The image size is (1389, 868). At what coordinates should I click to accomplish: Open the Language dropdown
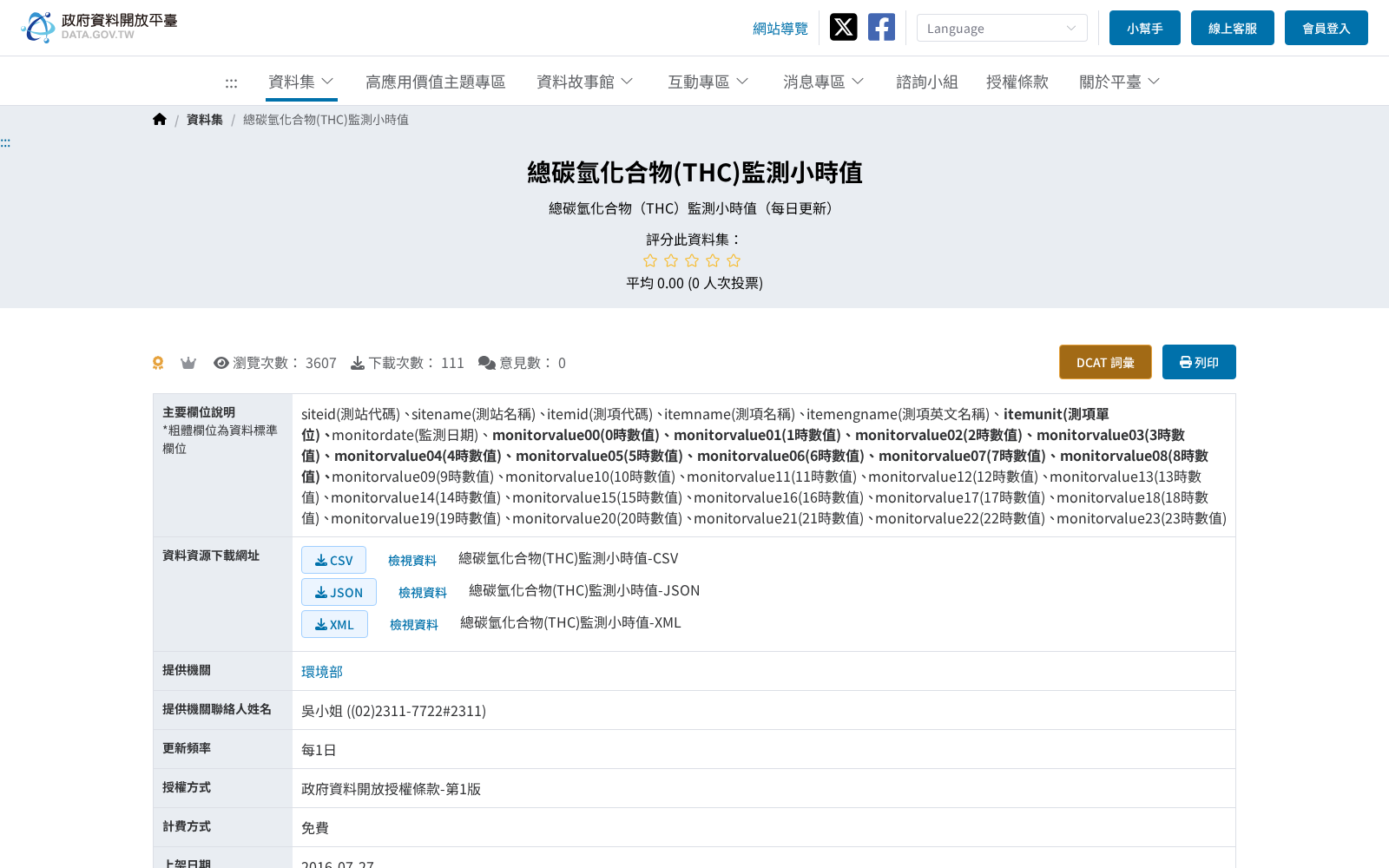pos(1002,28)
